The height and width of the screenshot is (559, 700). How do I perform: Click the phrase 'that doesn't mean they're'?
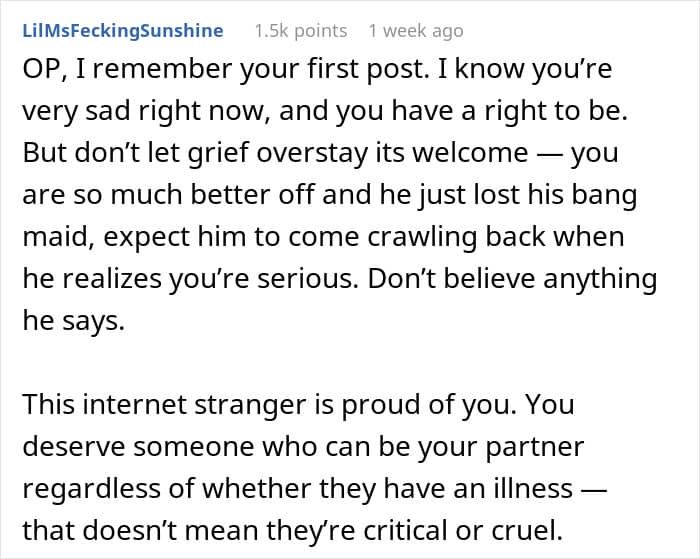click(190, 530)
